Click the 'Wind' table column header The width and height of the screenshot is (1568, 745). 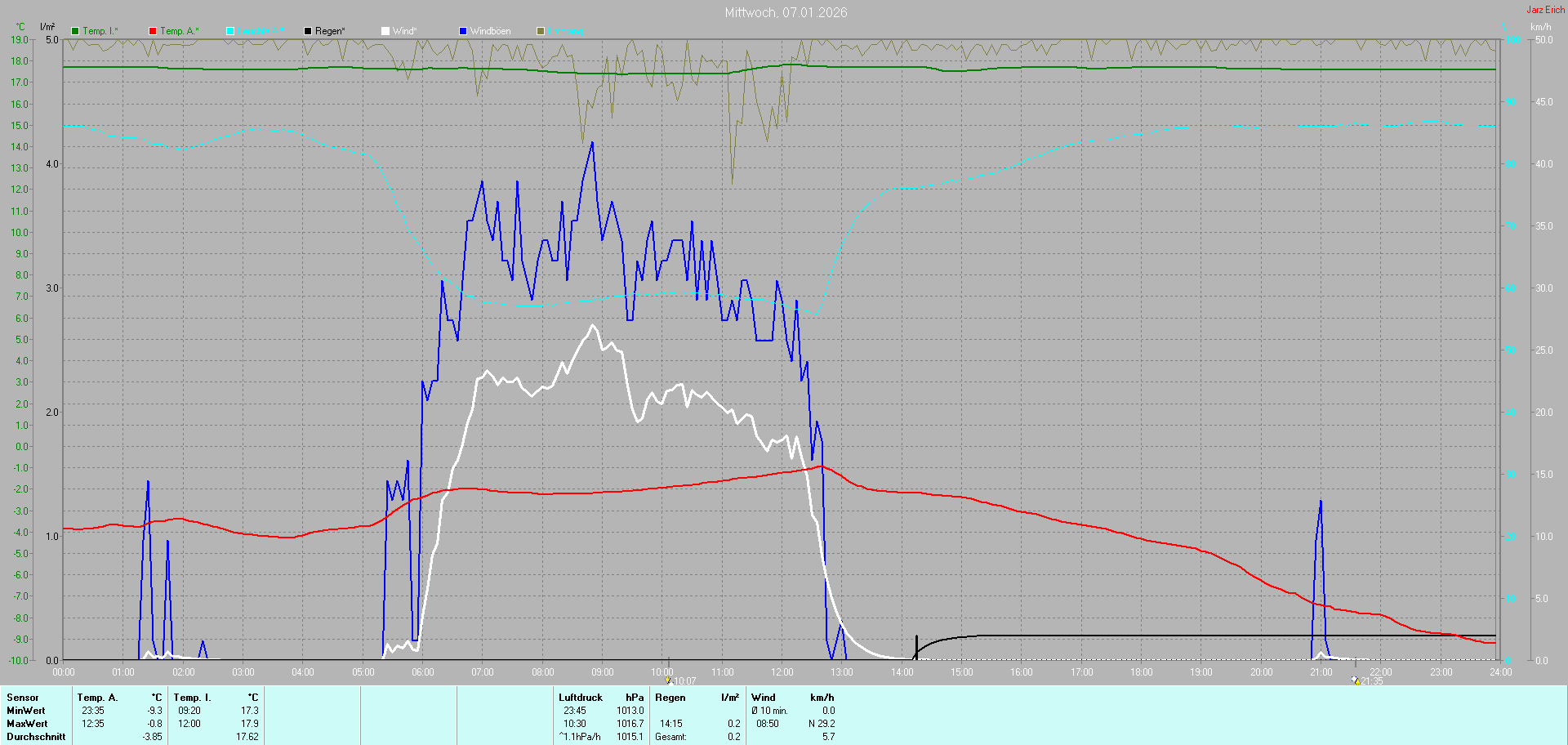(x=764, y=698)
